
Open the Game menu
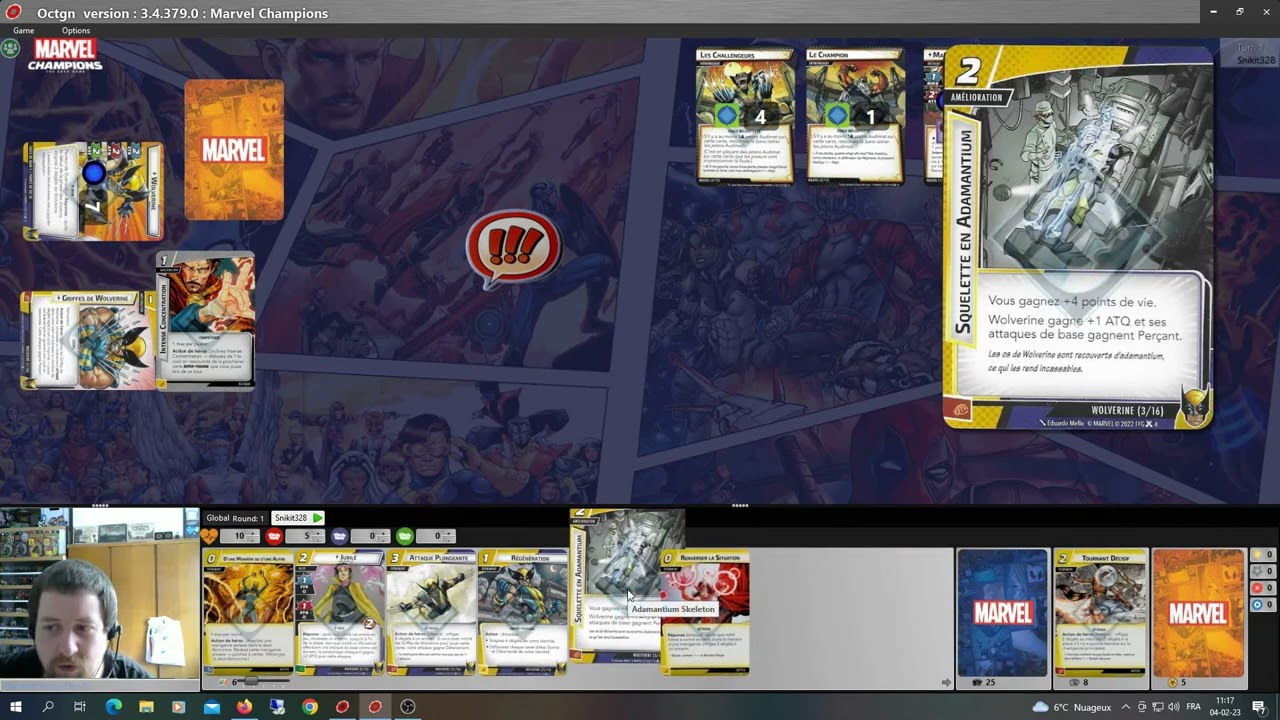(x=23, y=31)
